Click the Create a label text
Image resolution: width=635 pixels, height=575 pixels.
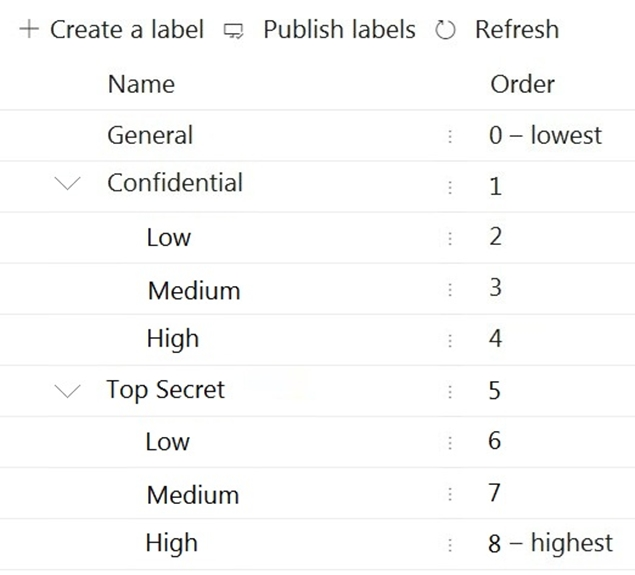pyautogui.click(x=126, y=30)
